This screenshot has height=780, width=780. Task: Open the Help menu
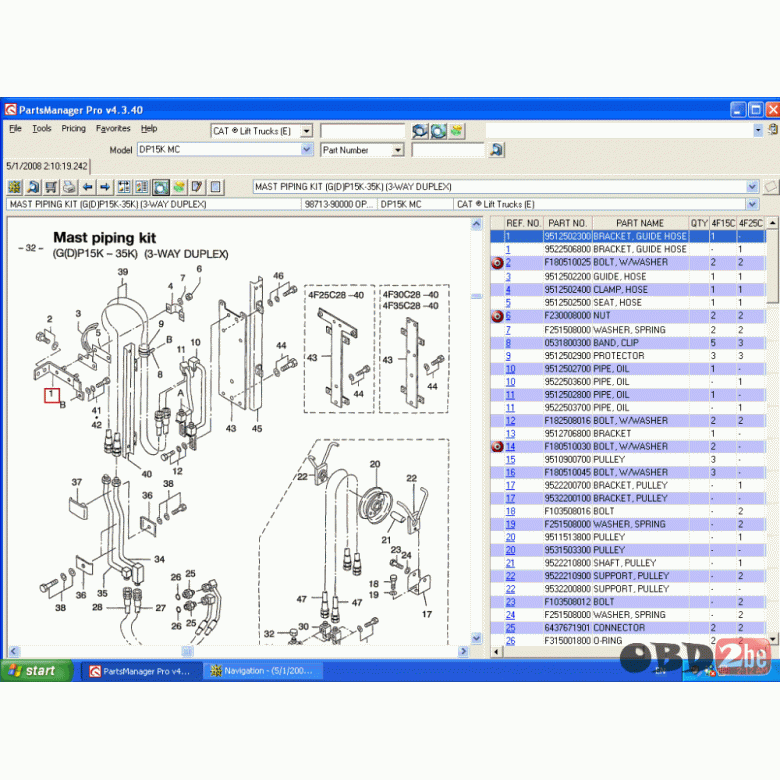coord(149,128)
